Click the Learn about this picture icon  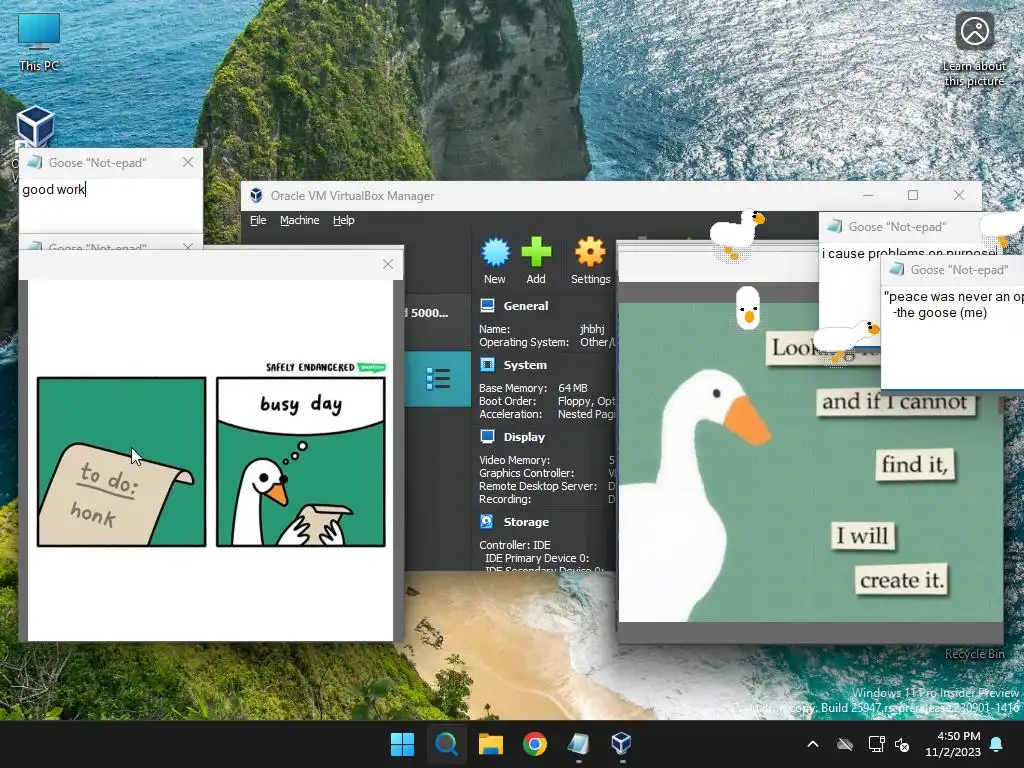point(974,31)
